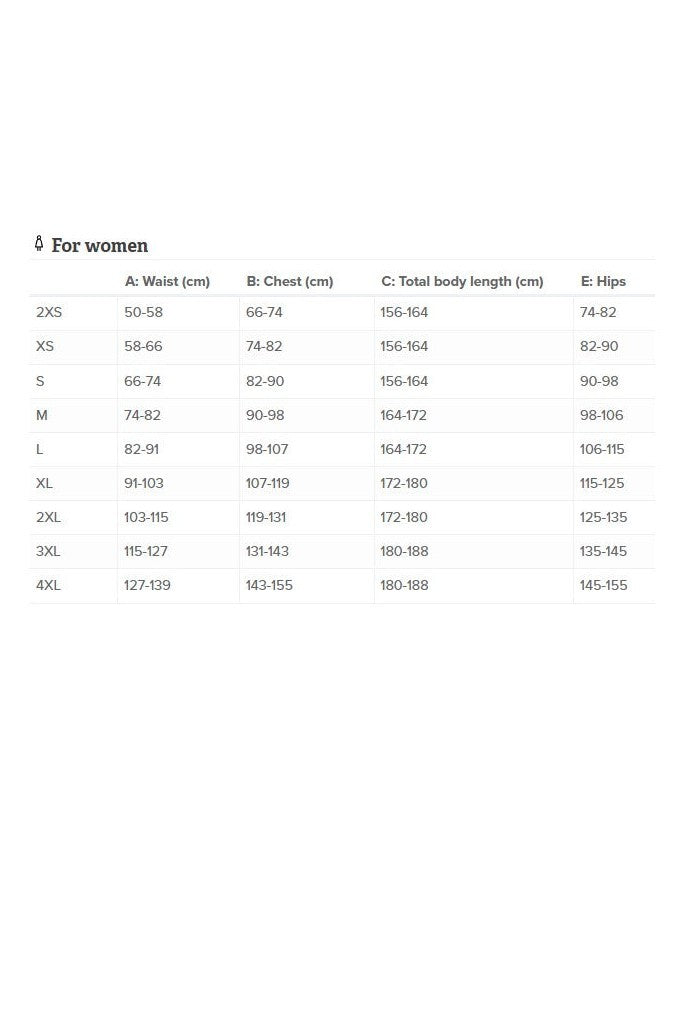Select the 2XL size row label

tap(48, 517)
